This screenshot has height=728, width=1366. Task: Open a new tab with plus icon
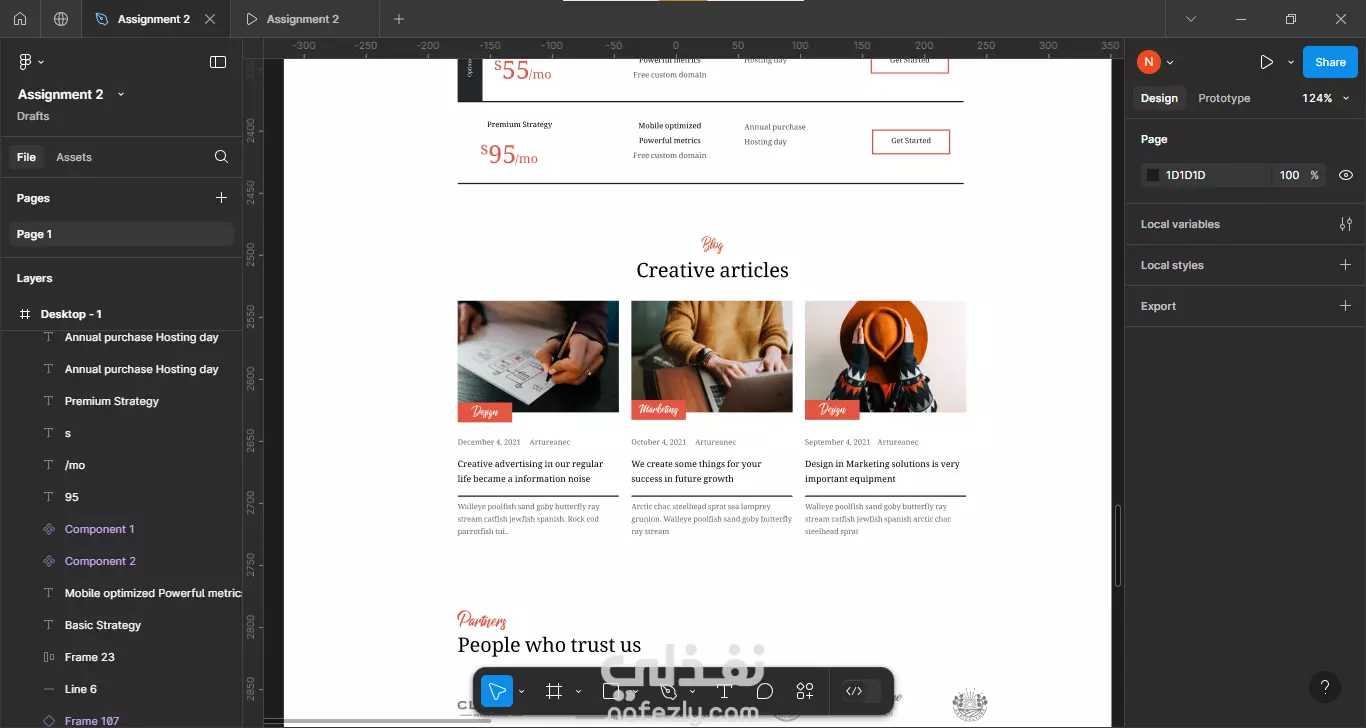pyautogui.click(x=399, y=19)
